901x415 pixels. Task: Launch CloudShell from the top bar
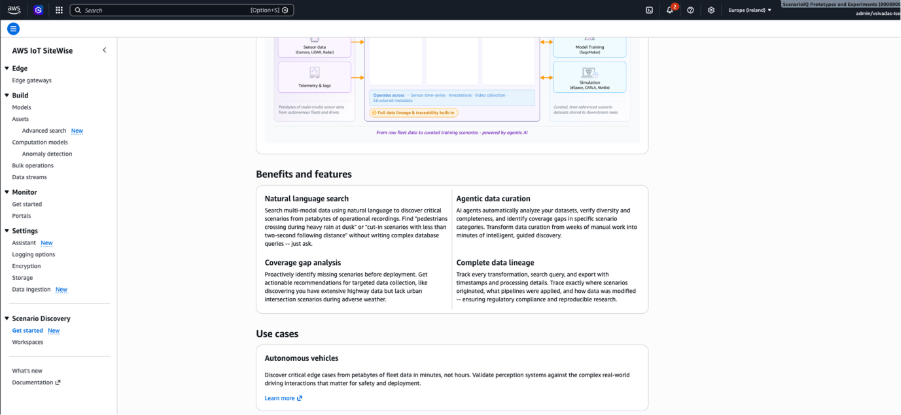649,10
